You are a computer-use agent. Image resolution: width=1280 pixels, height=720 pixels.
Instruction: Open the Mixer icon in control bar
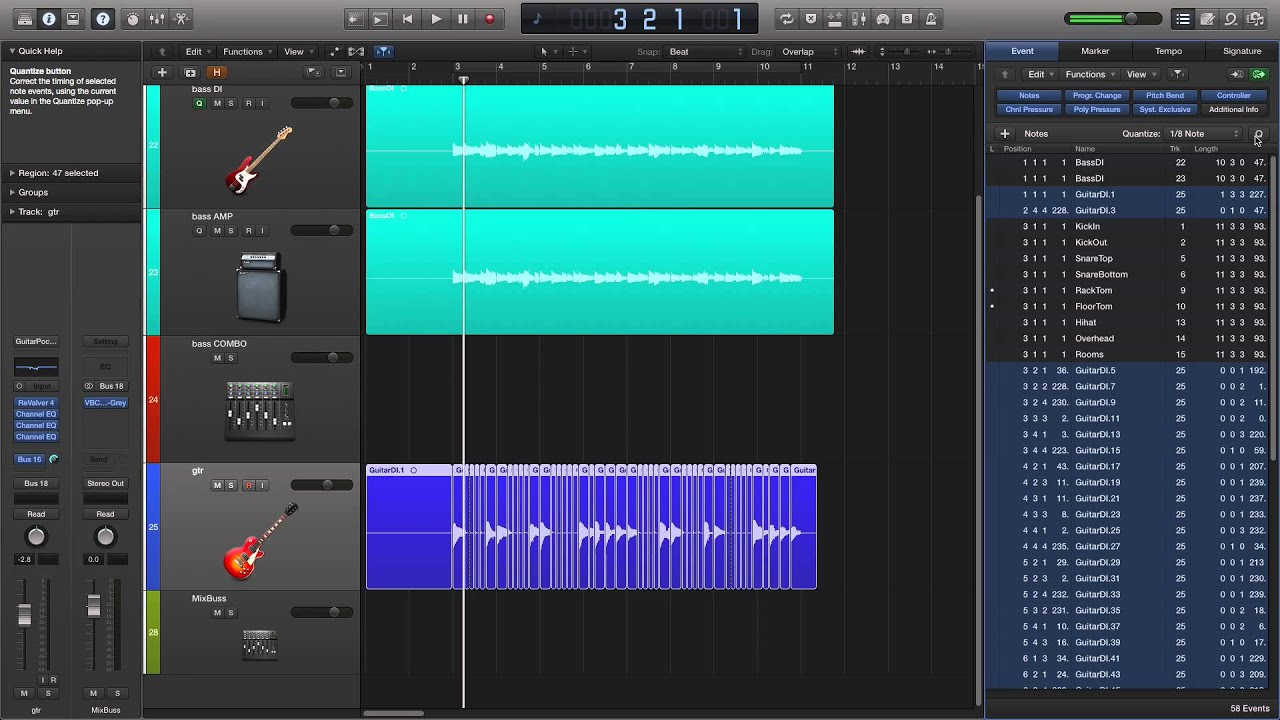click(157, 19)
